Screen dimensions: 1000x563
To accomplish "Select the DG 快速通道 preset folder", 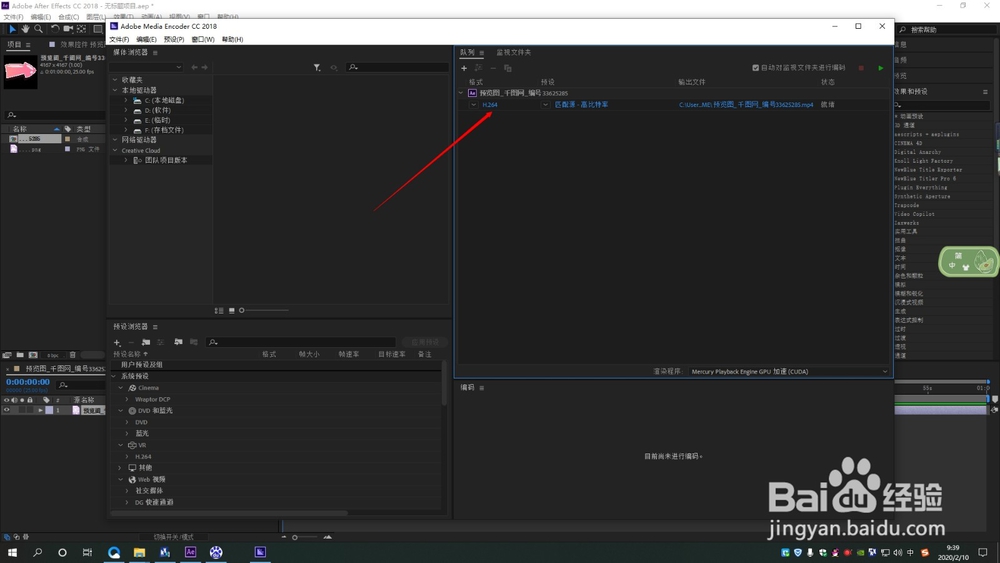I will [154, 502].
